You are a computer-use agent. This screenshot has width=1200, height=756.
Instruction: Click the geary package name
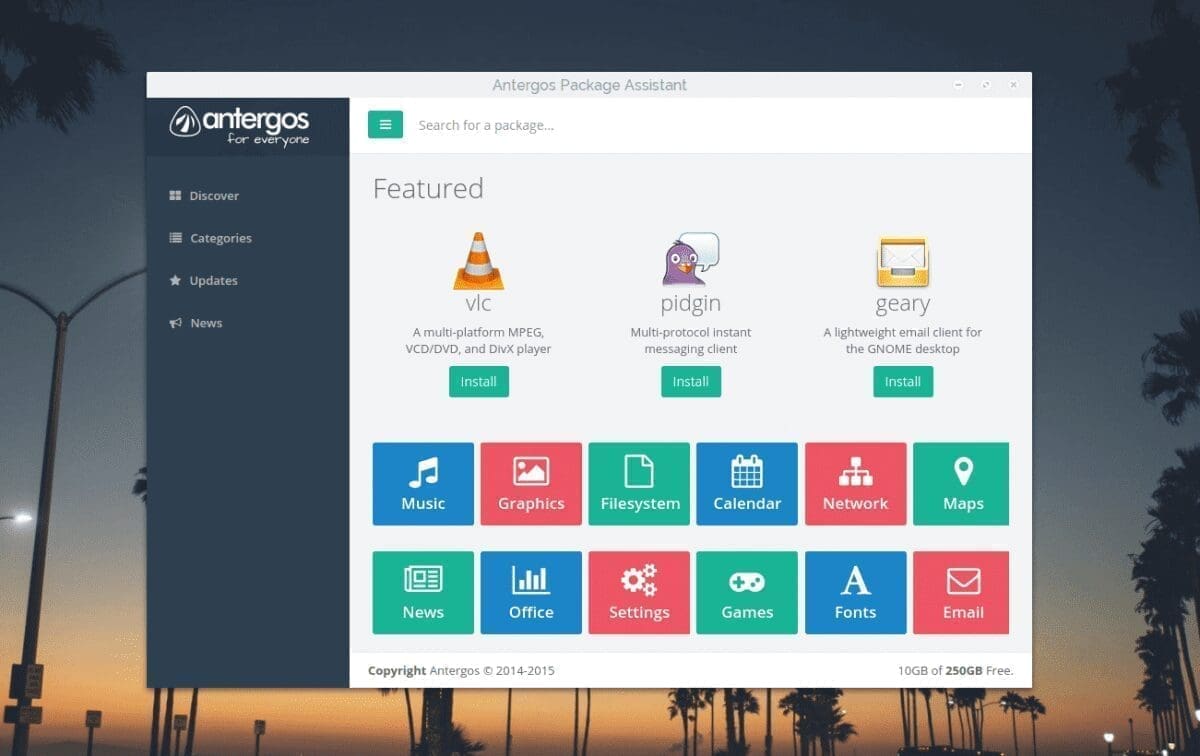coord(903,304)
